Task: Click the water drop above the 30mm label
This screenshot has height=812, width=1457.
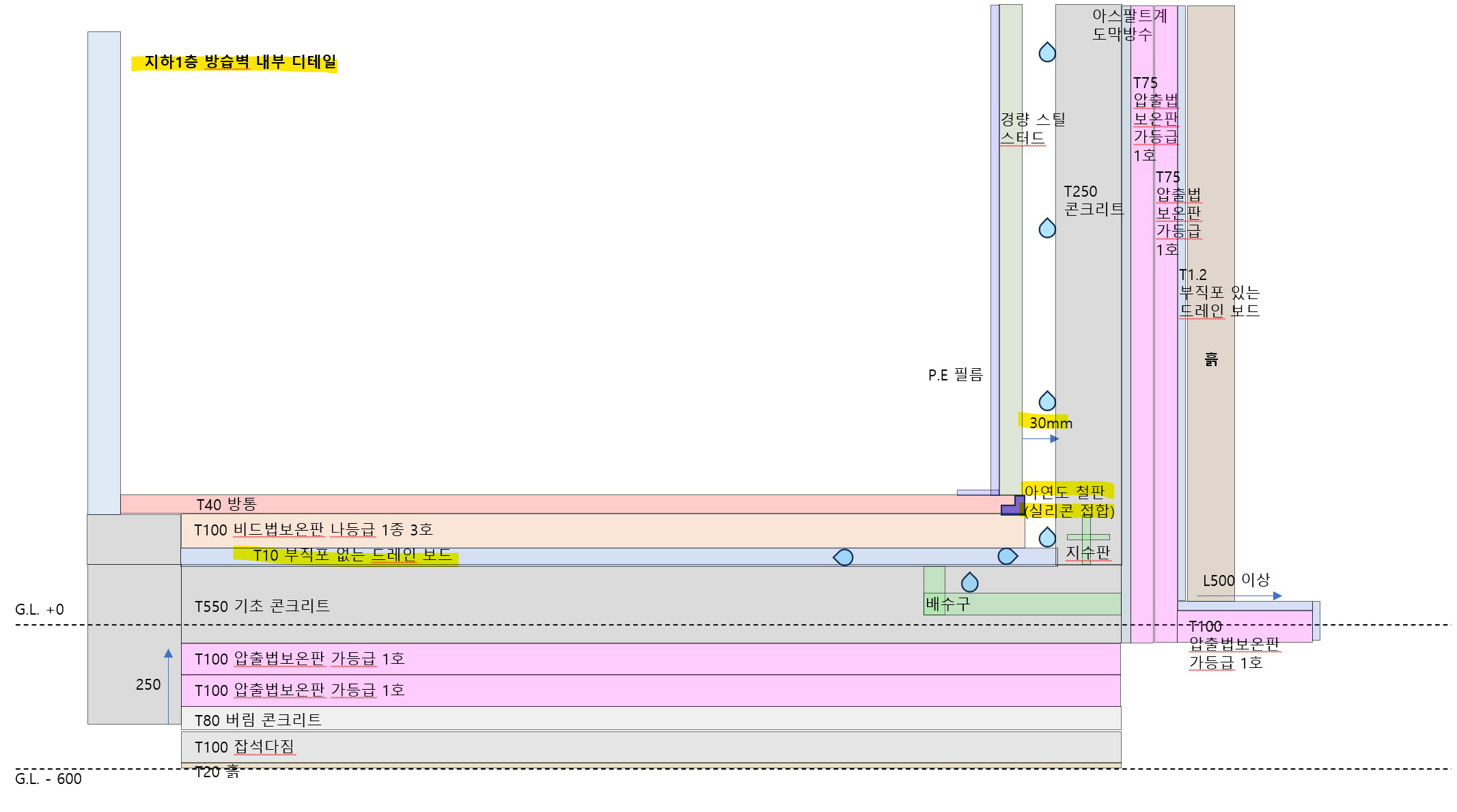Action: (x=1046, y=401)
